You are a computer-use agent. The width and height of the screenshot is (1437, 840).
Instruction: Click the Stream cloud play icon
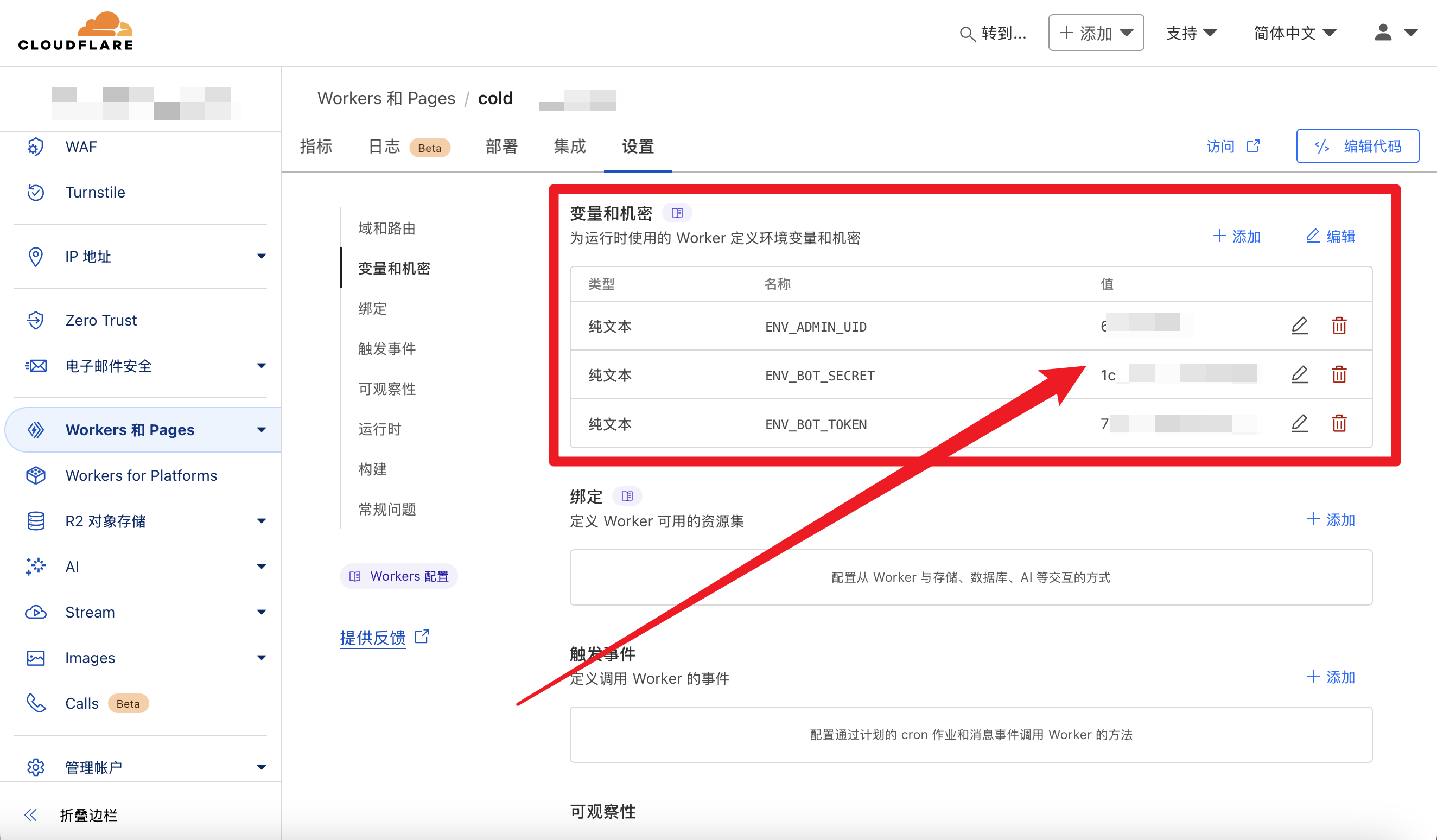[x=35, y=612]
